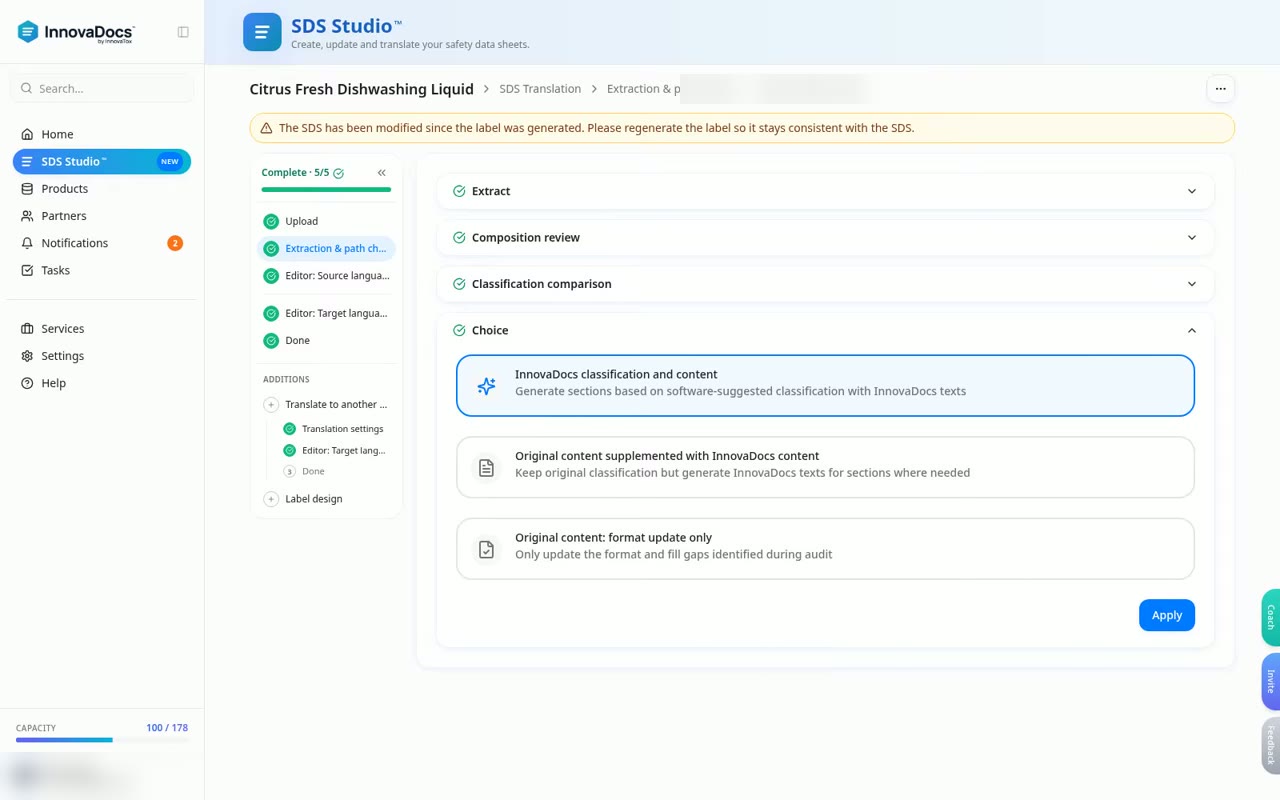Click the Home house icon in sidebar
The image size is (1280, 800).
click(x=27, y=134)
